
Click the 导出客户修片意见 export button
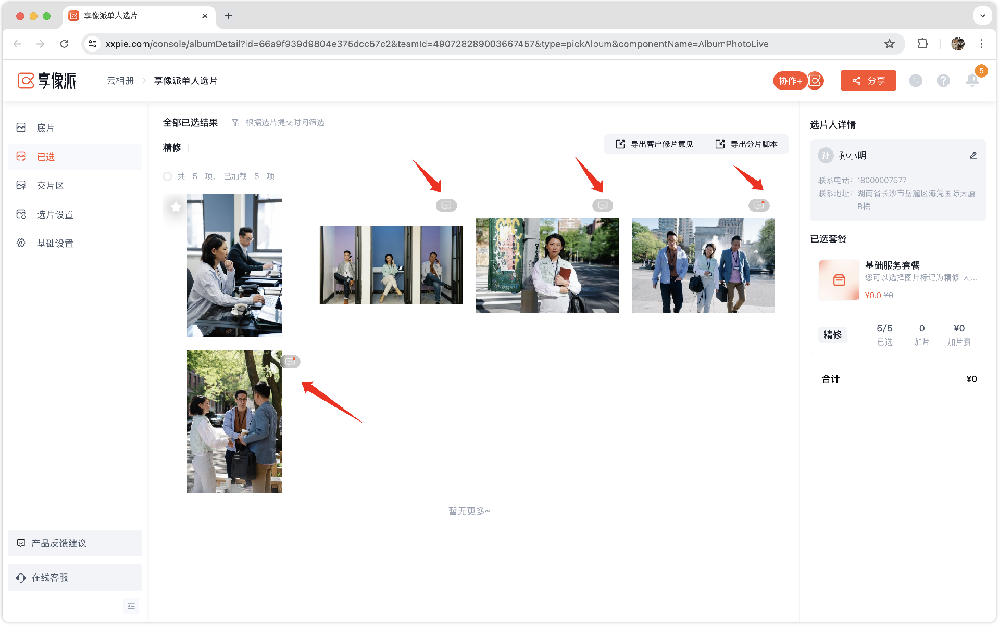[654, 144]
